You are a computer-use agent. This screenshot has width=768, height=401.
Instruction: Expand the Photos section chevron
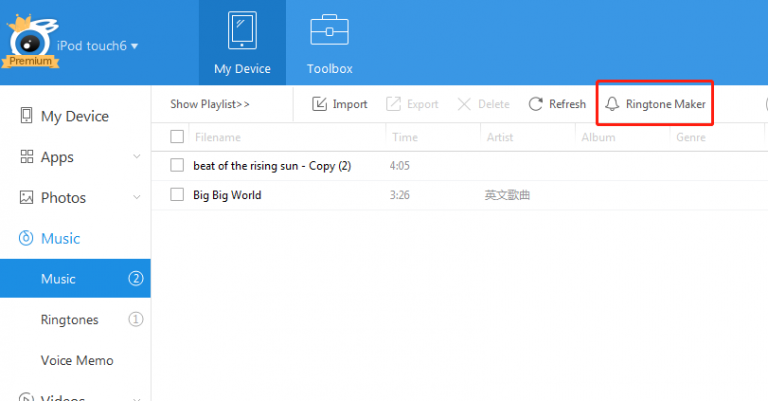point(136,198)
